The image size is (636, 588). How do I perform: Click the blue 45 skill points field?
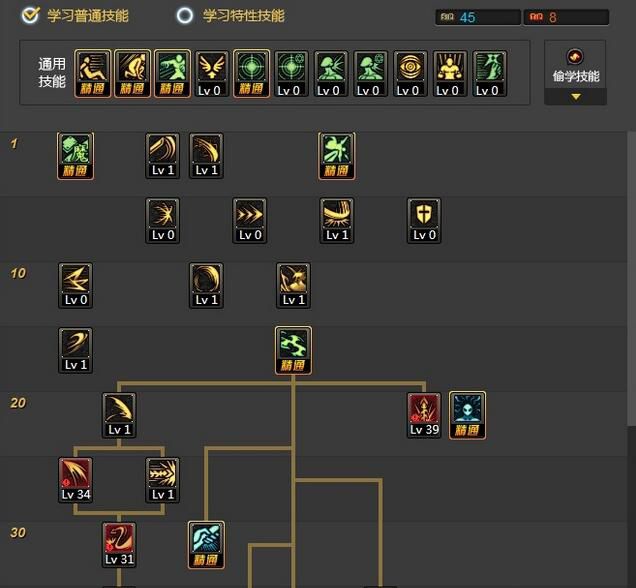[478, 17]
